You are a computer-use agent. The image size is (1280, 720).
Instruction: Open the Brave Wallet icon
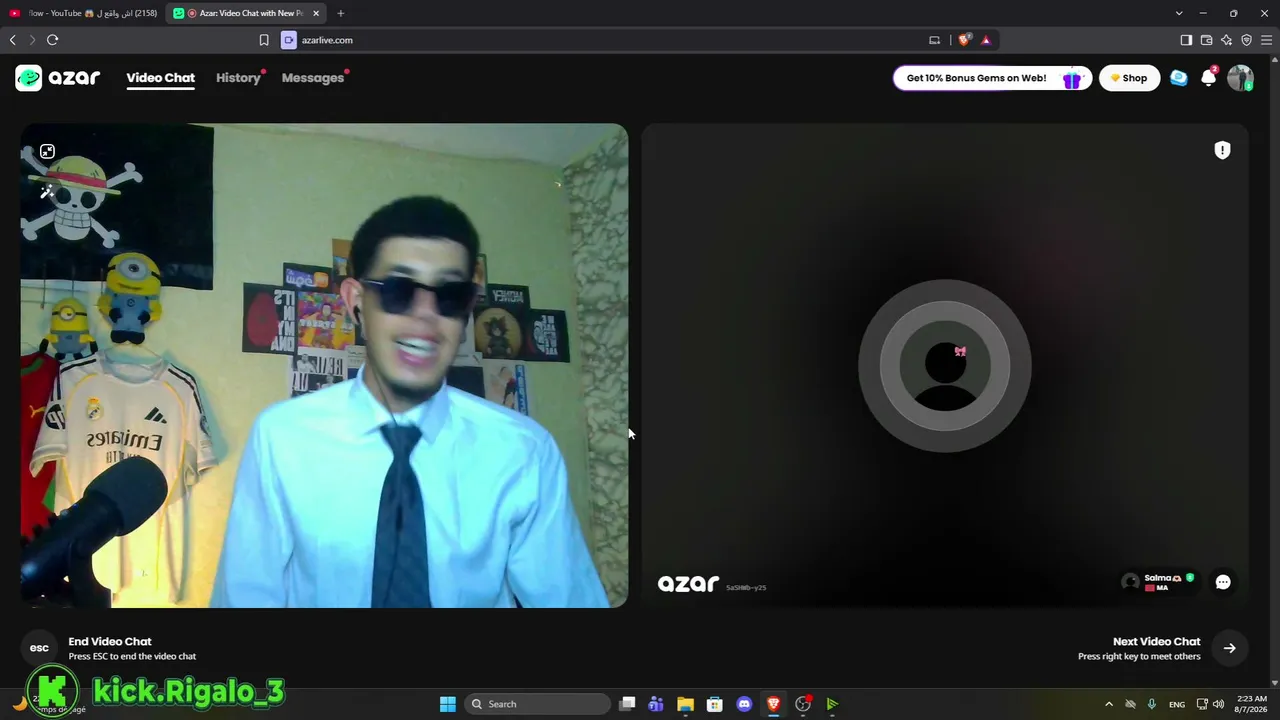click(1206, 40)
